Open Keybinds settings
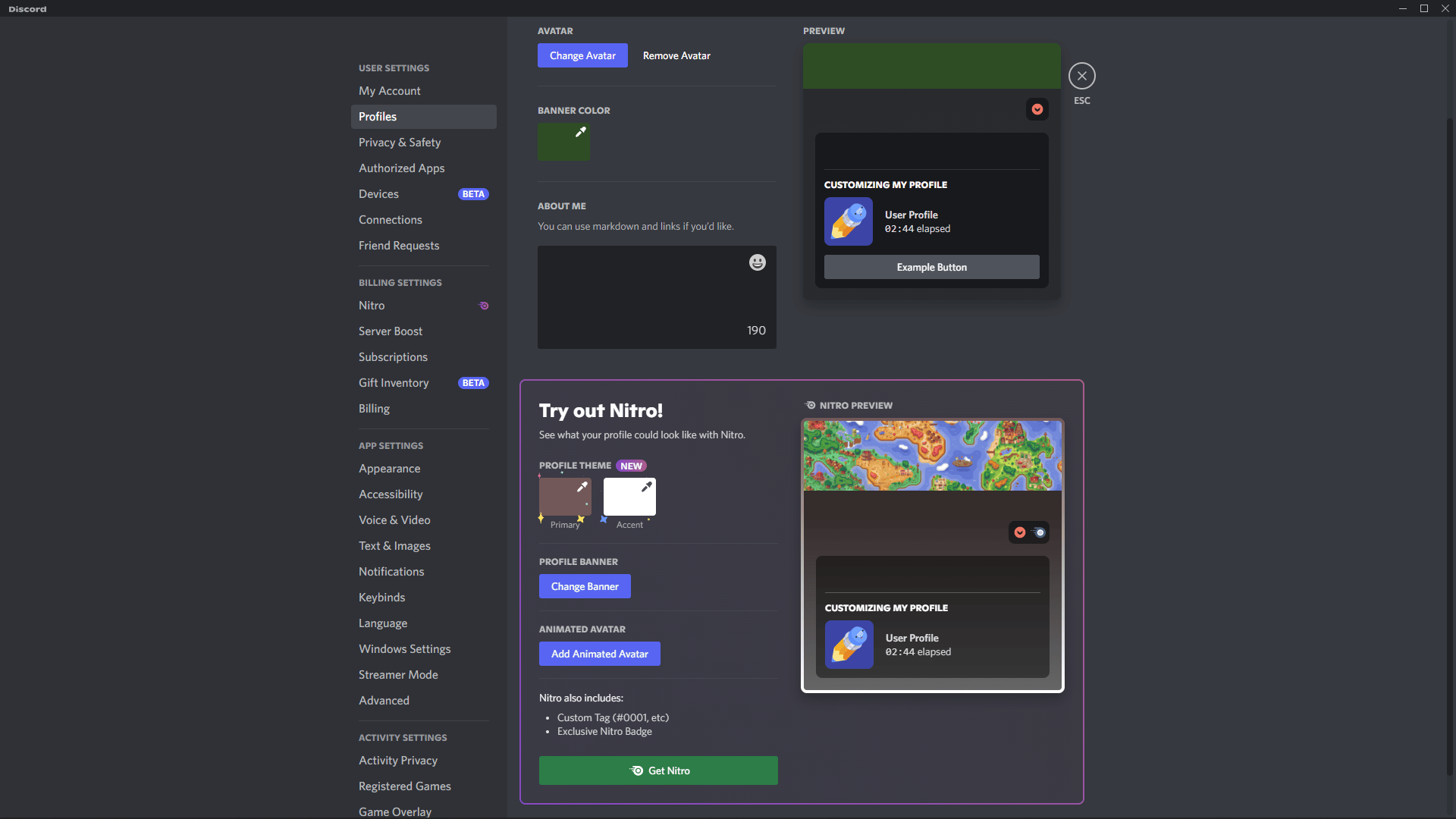The height and width of the screenshot is (819, 1456). coord(423,598)
